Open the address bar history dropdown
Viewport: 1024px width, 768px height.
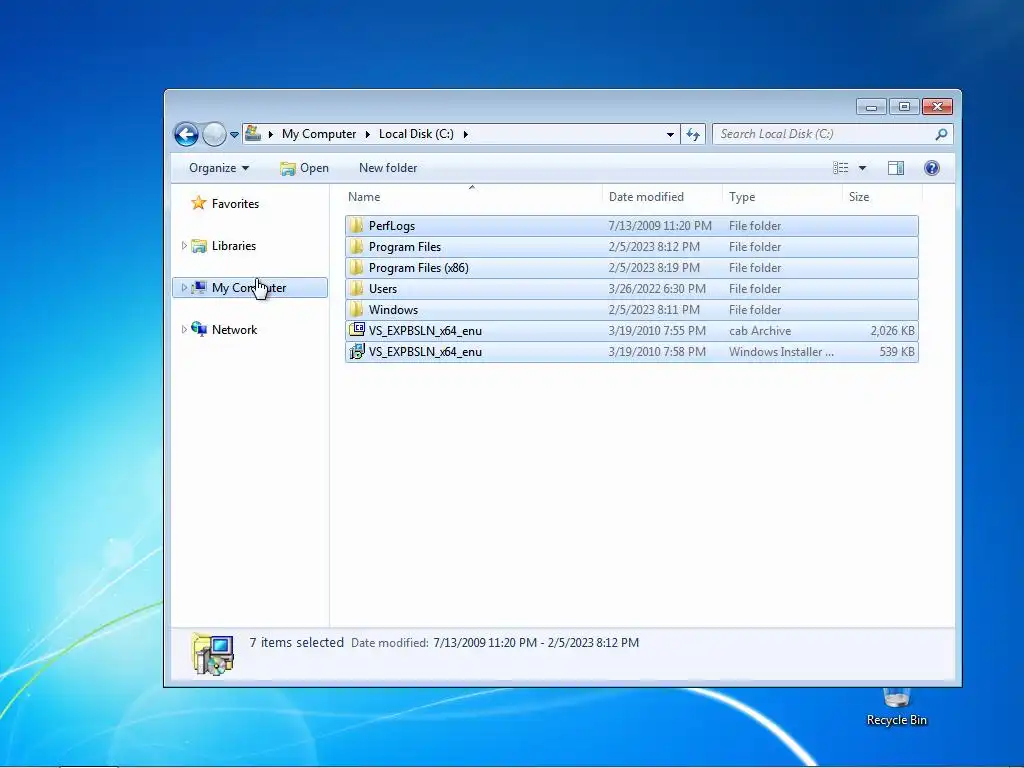click(x=670, y=135)
